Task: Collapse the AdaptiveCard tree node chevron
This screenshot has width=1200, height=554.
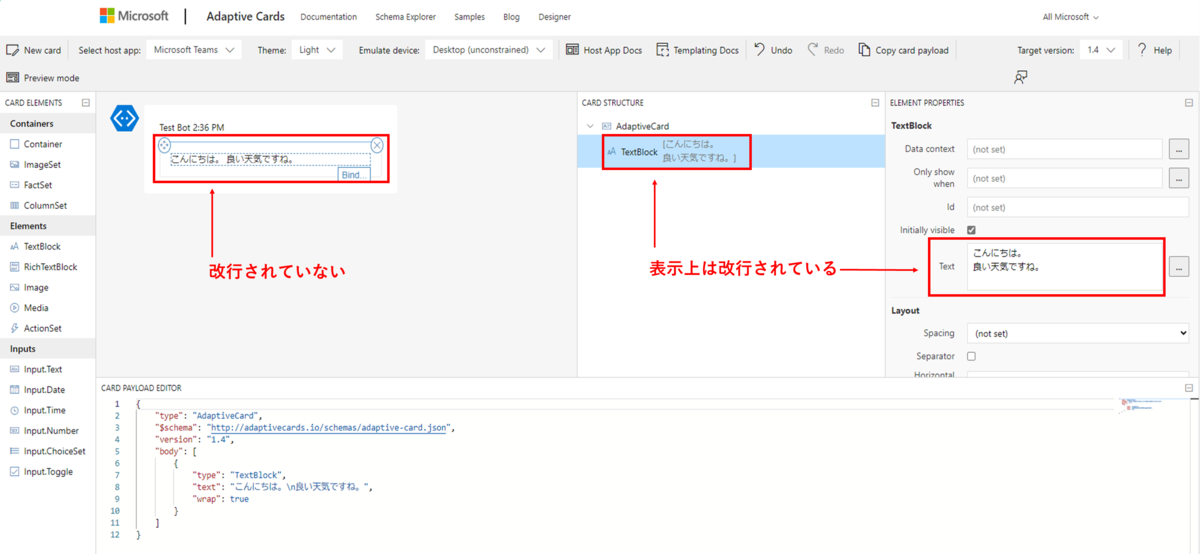Action: [590, 126]
